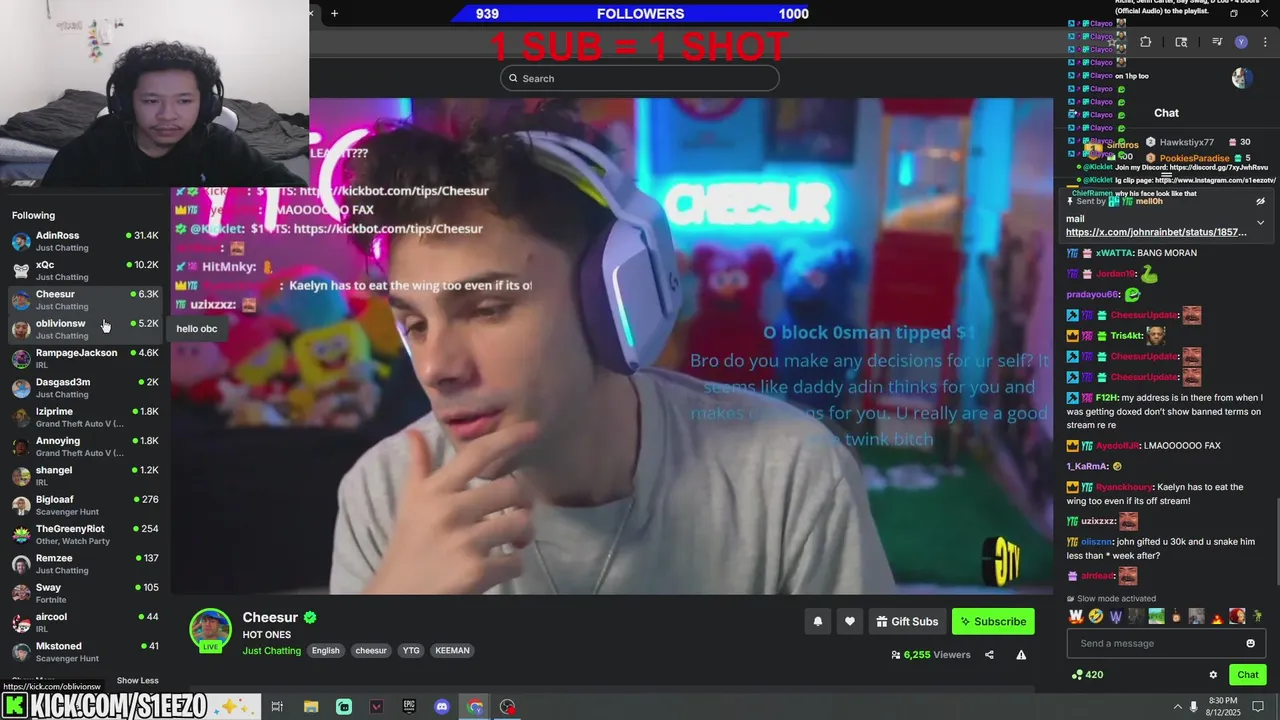Image resolution: width=1280 pixels, height=720 pixels.
Task: Click the Kick Search field
Action: (x=640, y=78)
